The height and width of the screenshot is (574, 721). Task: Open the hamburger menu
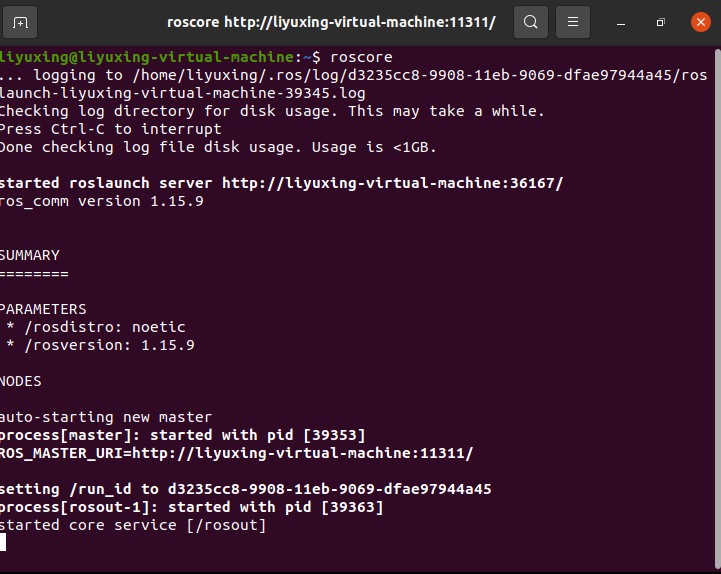(572, 22)
